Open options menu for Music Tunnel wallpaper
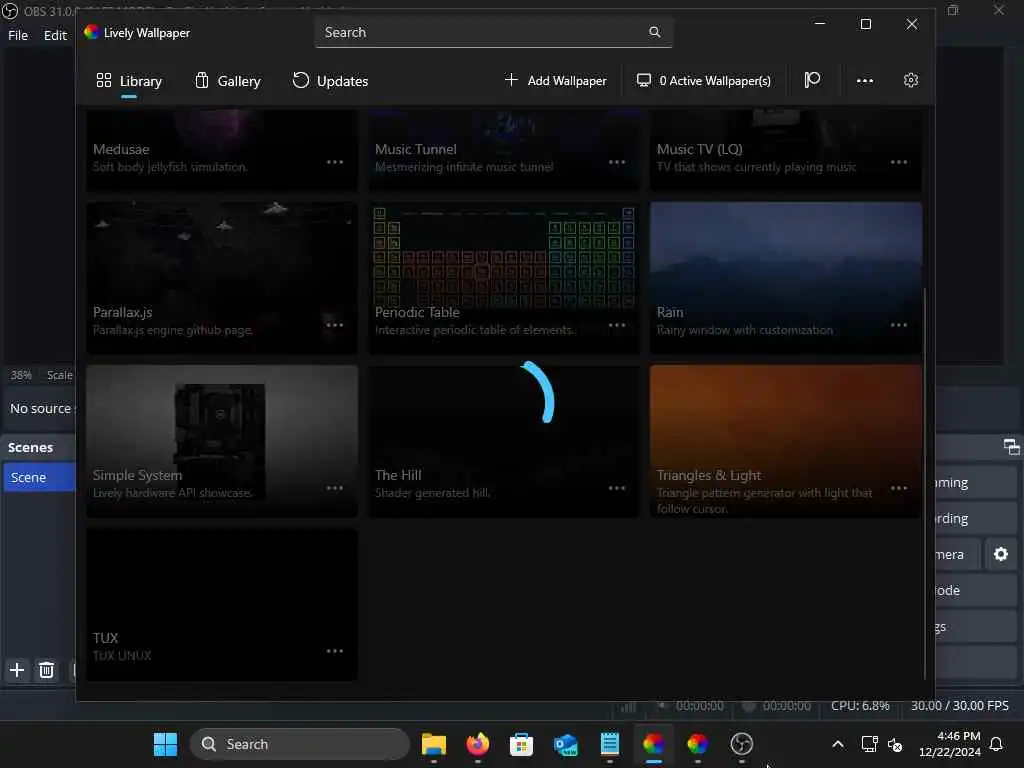Image resolution: width=1024 pixels, height=768 pixels. (x=617, y=162)
